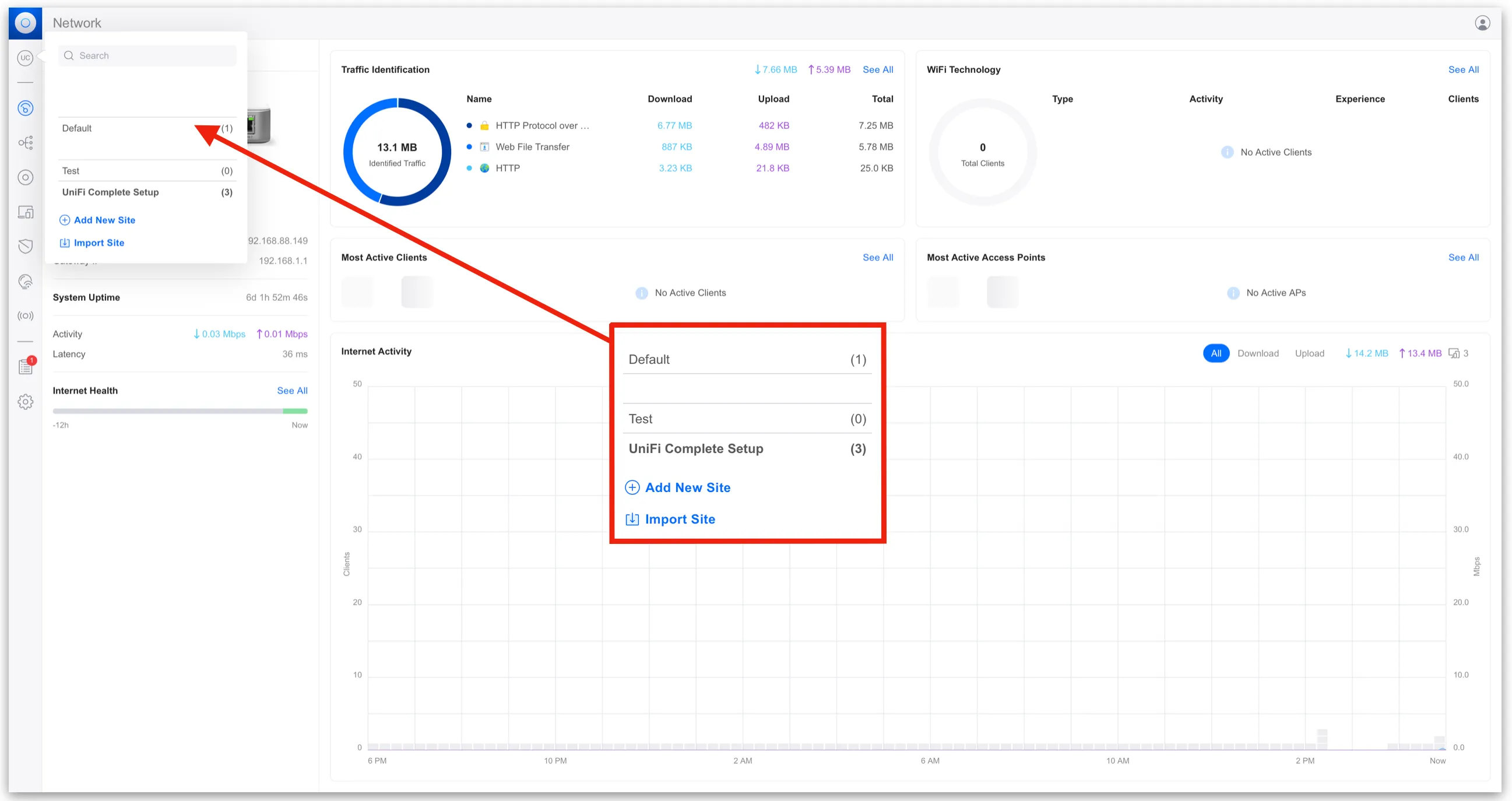The image size is (1512, 801).
Task: Click the UniFi logo in top-left corner
Action: 24,23
